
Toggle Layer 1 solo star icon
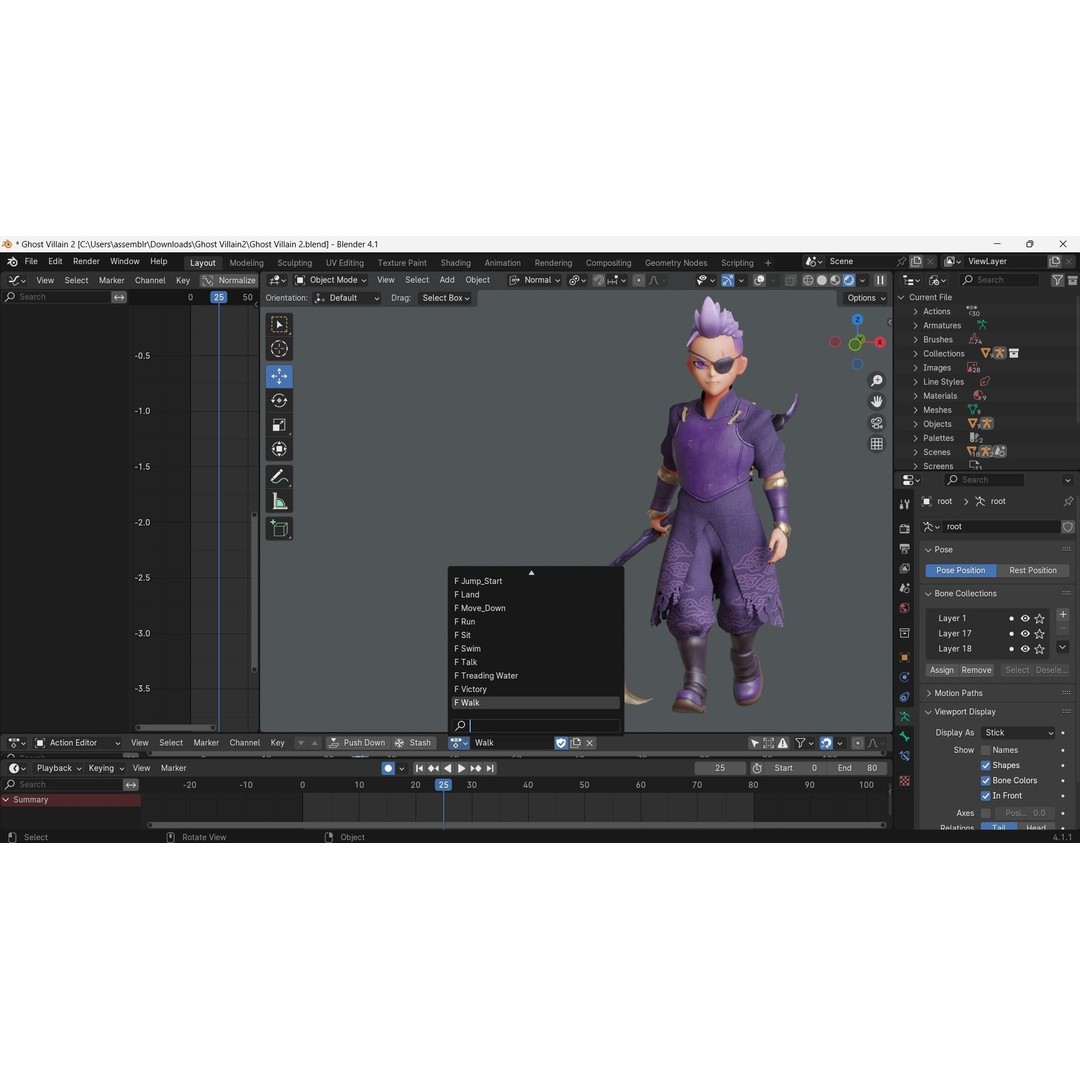click(1039, 619)
